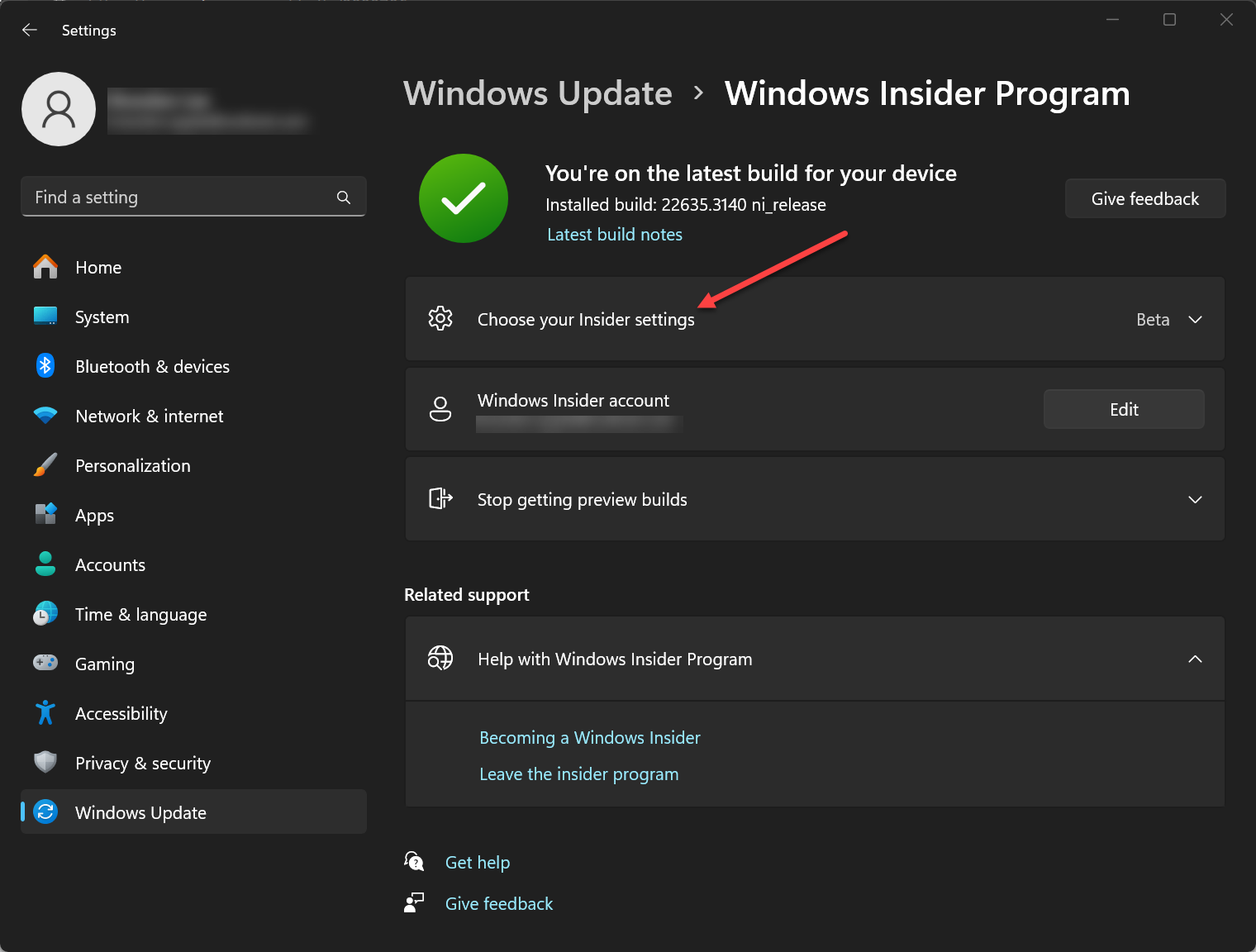
Task: Expand the Beta channel dropdown chevron
Action: point(1195,320)
